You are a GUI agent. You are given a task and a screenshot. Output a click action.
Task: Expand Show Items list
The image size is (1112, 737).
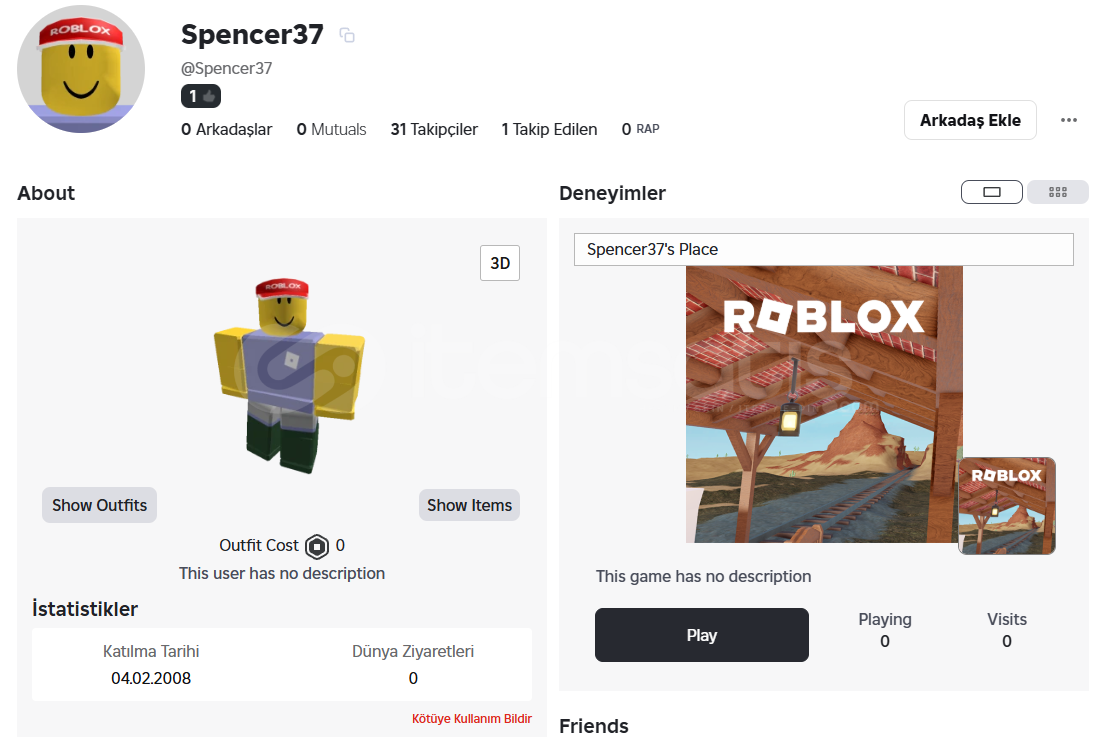pos(469,505)
